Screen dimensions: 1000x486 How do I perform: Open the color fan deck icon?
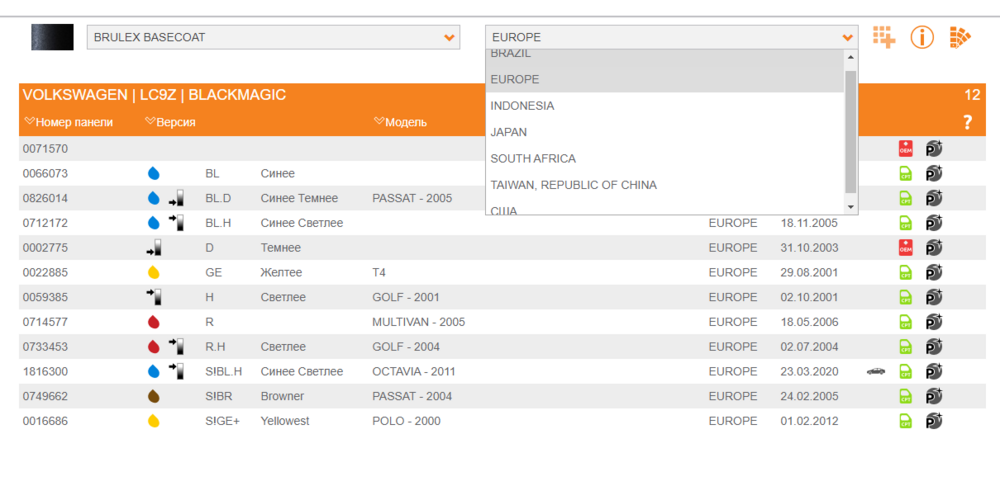click(960, 38)
